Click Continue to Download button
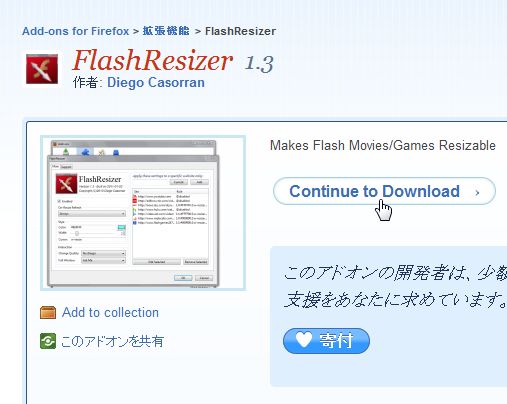 (x=384, y=191)
